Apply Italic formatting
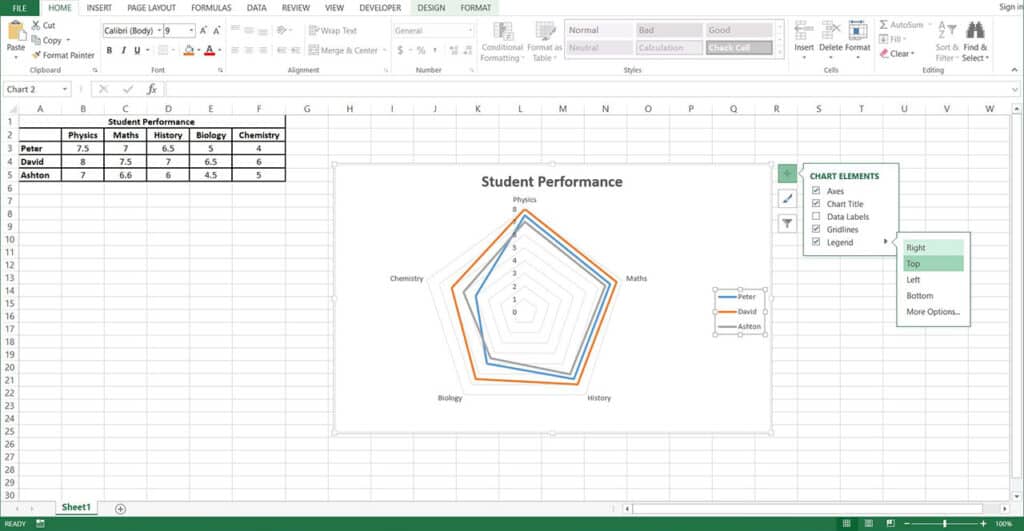The image size is (1024, 531). (x=124, y=50)
